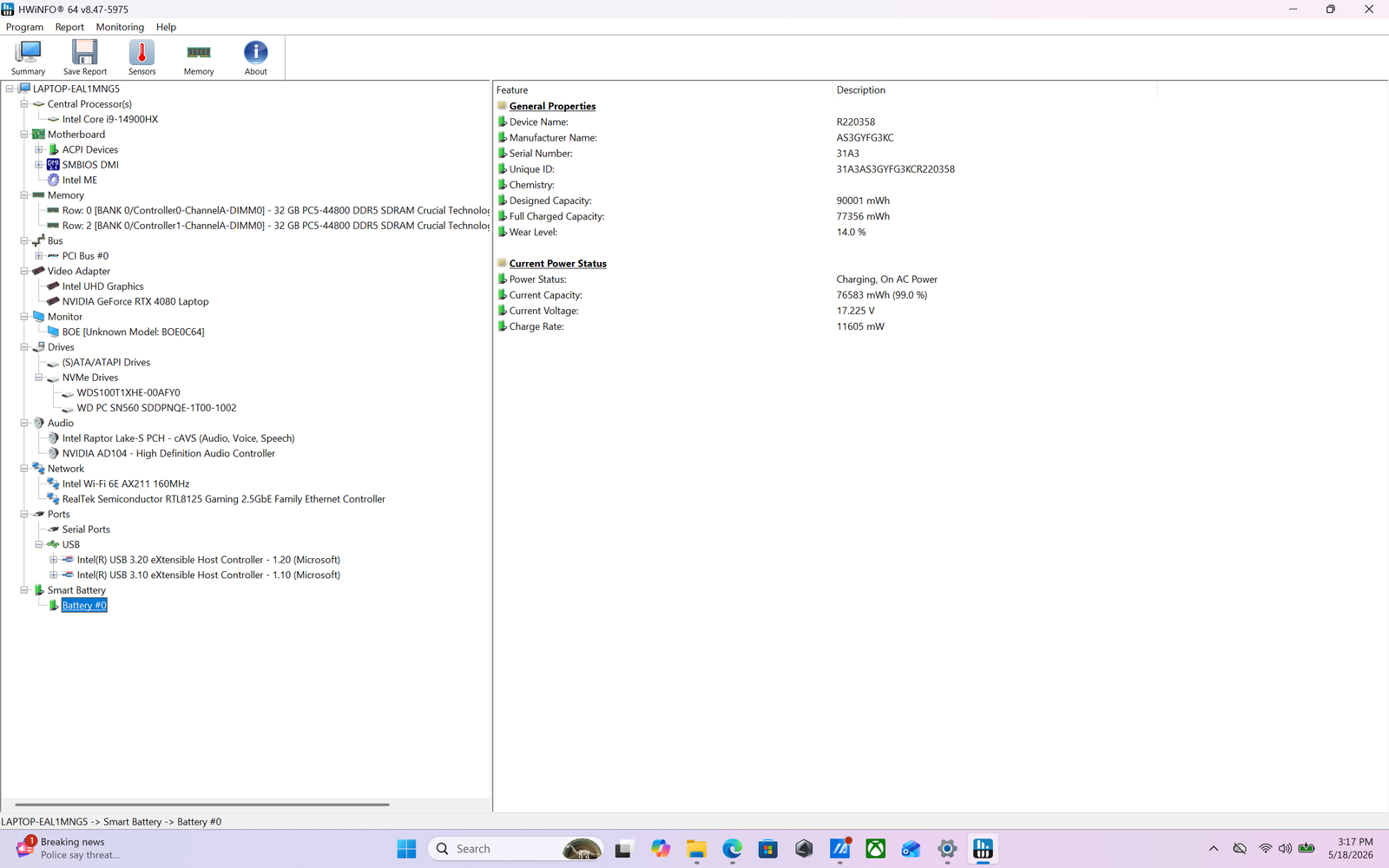
Task: Select the WD PC SN560 drive
Action: 156,408
